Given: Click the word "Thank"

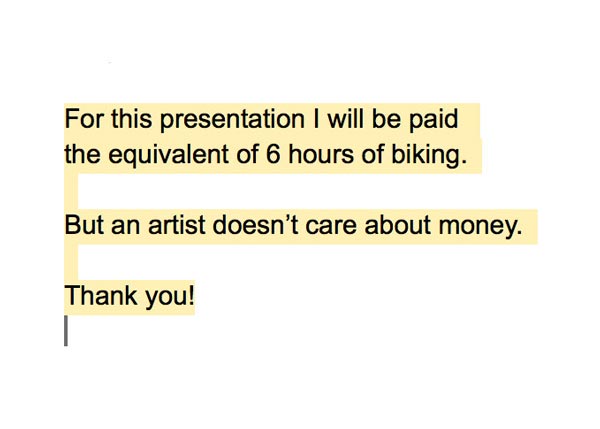Looking at the screenshot, I should (x=99, y=295).
